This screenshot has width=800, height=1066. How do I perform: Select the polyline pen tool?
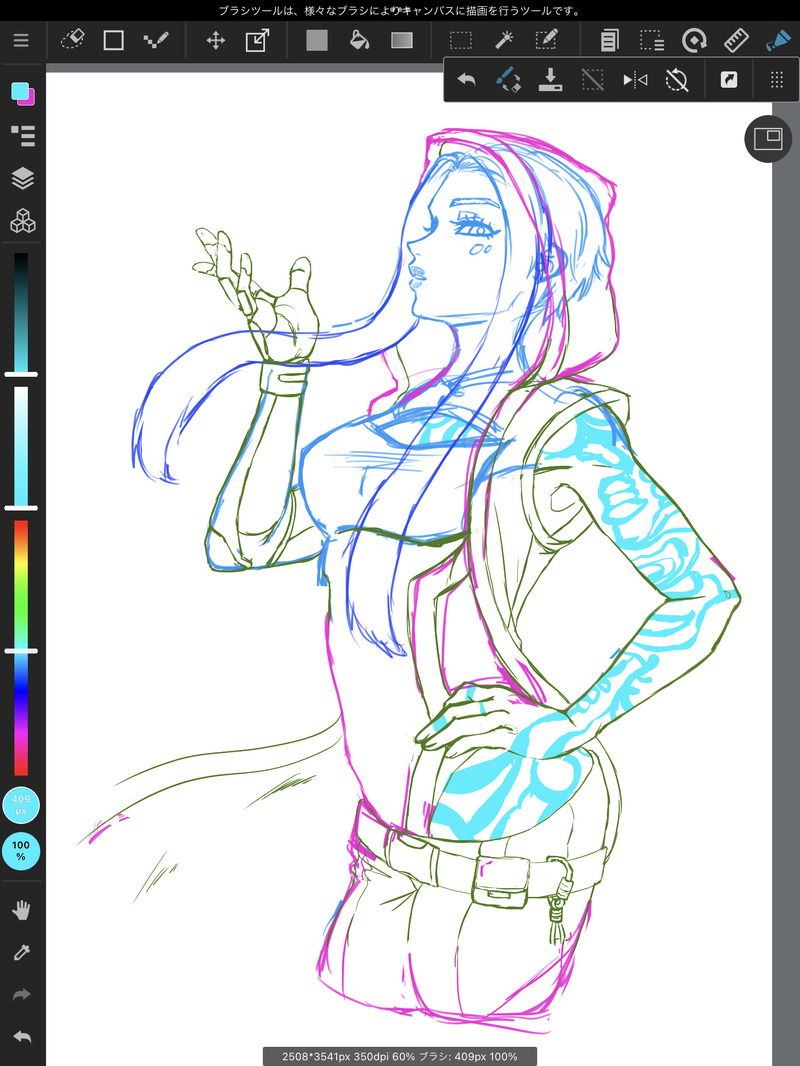pos(156,40)
